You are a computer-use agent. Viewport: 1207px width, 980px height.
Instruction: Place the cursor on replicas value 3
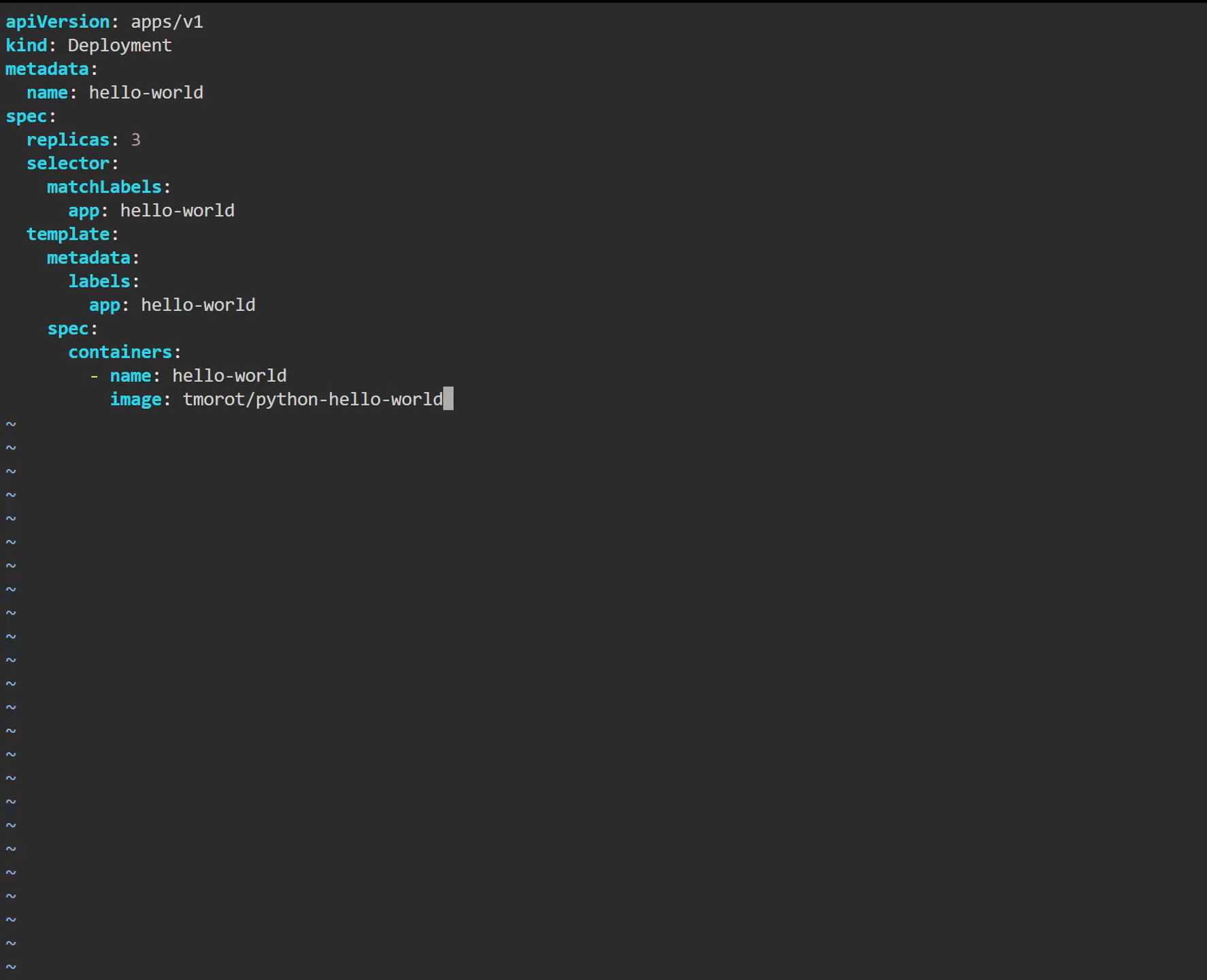(x=135, y=140)
